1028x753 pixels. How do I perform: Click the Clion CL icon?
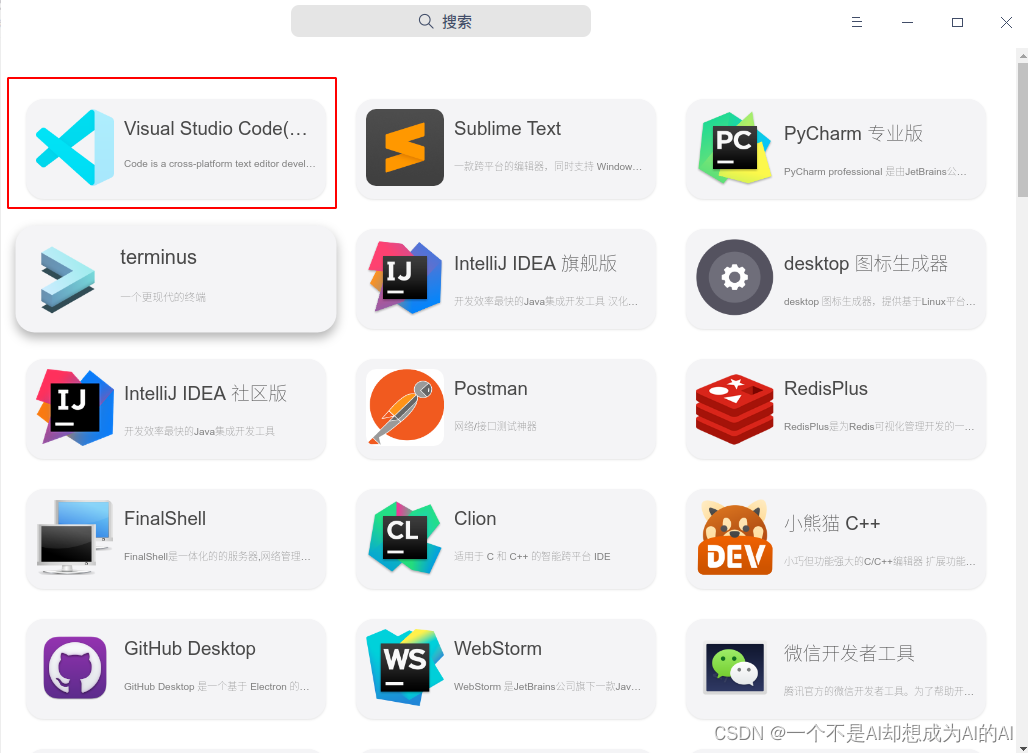pyautogui.click(x=405, y=537)
